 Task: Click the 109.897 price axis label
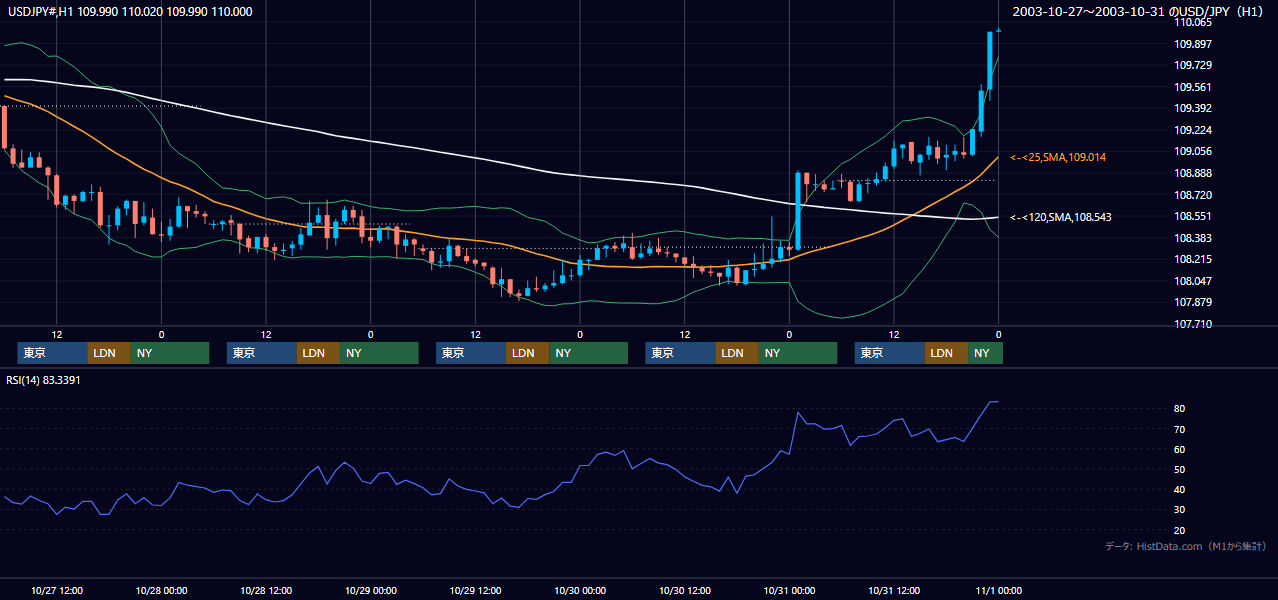1193,44
